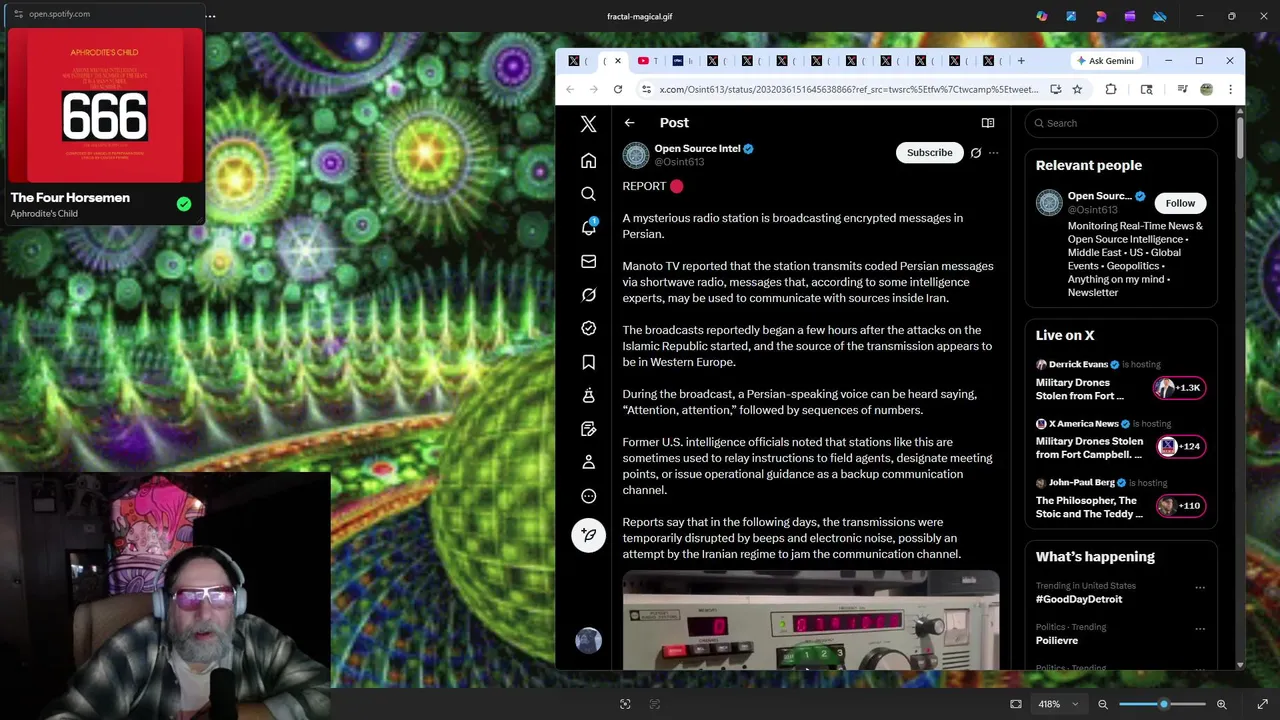Image resolution: width=1280 pixels, height=720 pixels.
Task: Click OneDrive cloud icon in title bar
Action: coord(1160,16)
